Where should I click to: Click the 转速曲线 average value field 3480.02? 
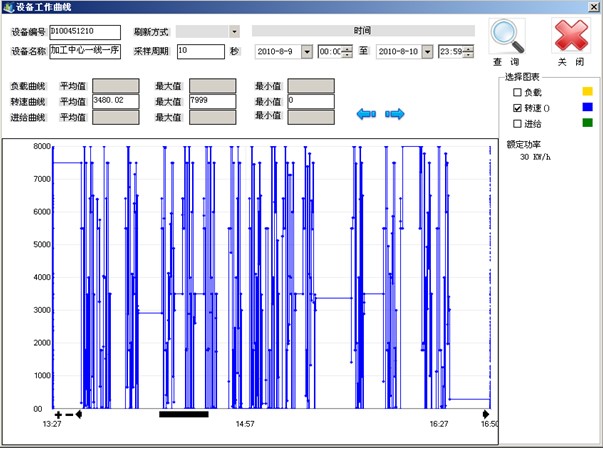116,101
